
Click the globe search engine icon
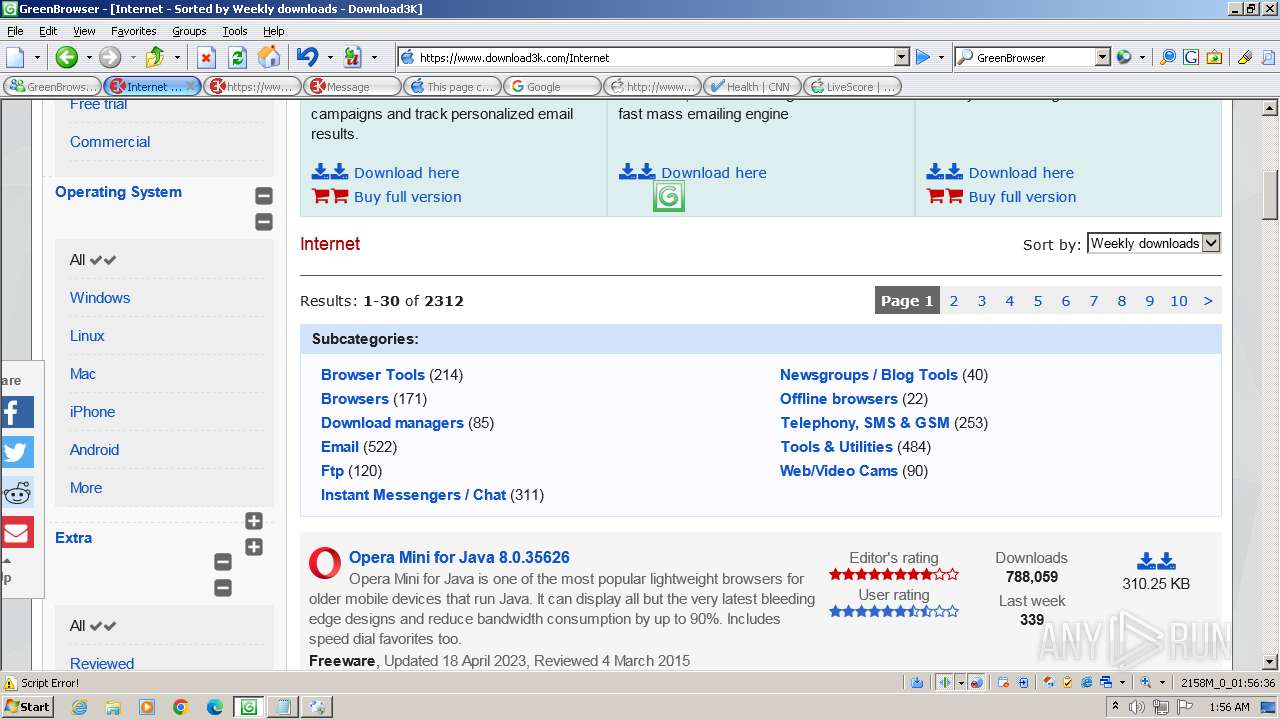click(1124, 57)
